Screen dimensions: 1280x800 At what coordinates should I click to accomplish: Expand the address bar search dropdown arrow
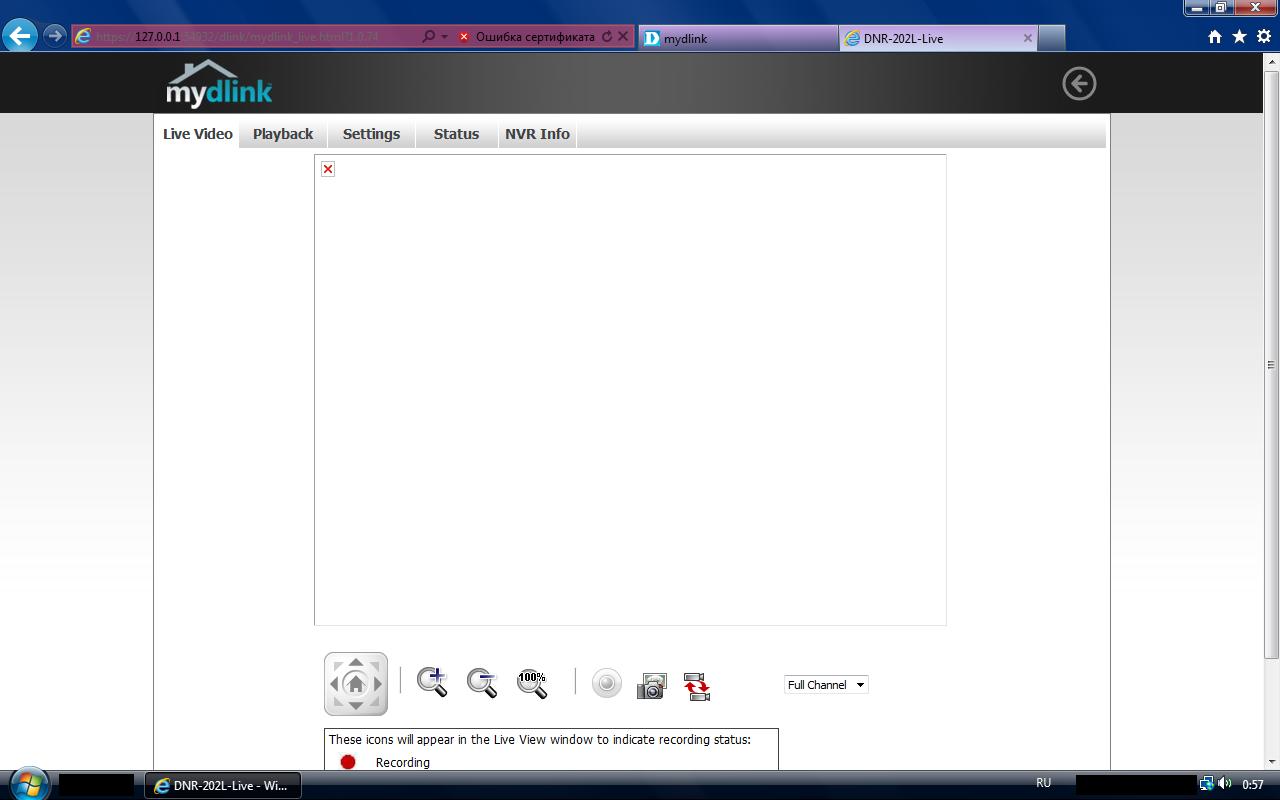coord(444,37)
